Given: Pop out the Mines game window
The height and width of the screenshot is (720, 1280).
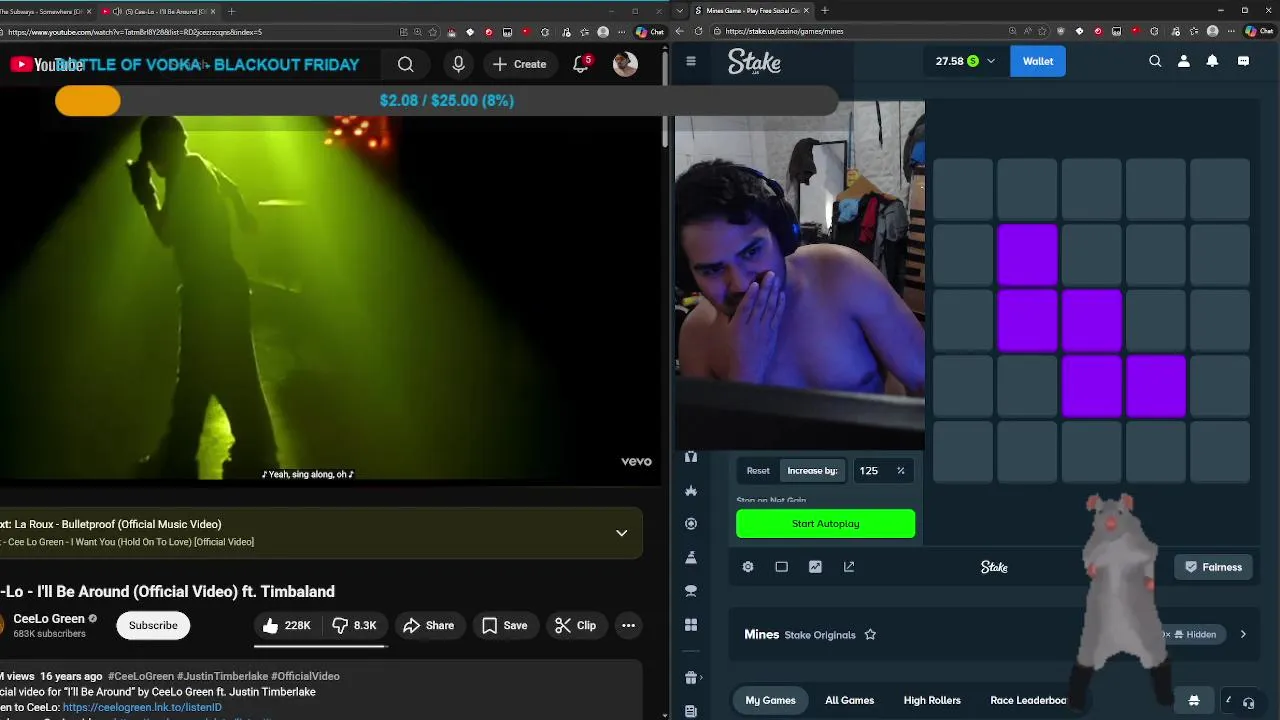Looking at the screenshot, I should pos(849,567).
